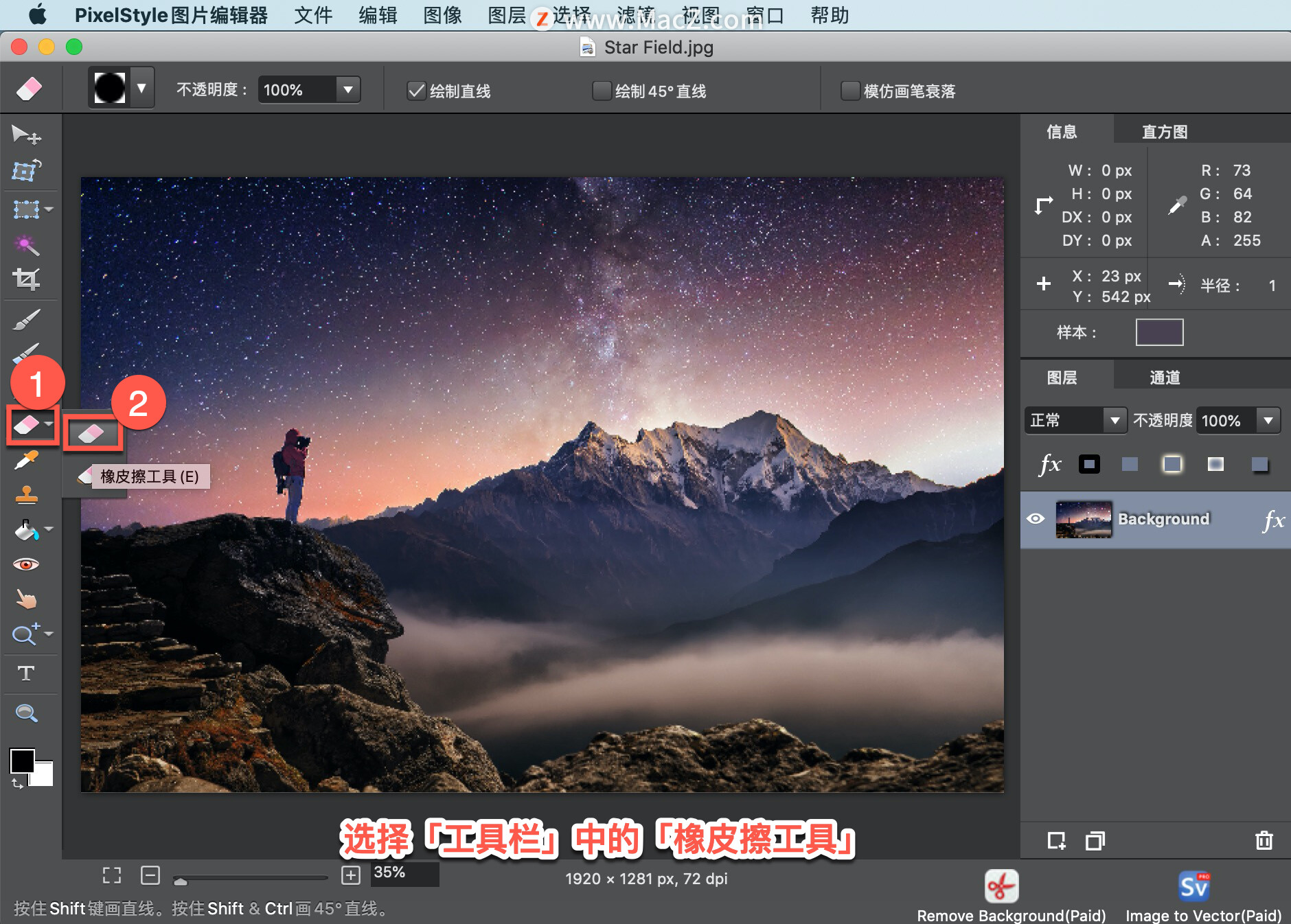Select the Text tool
Viewport: 1291px width, 924px height.
(26, 673)
